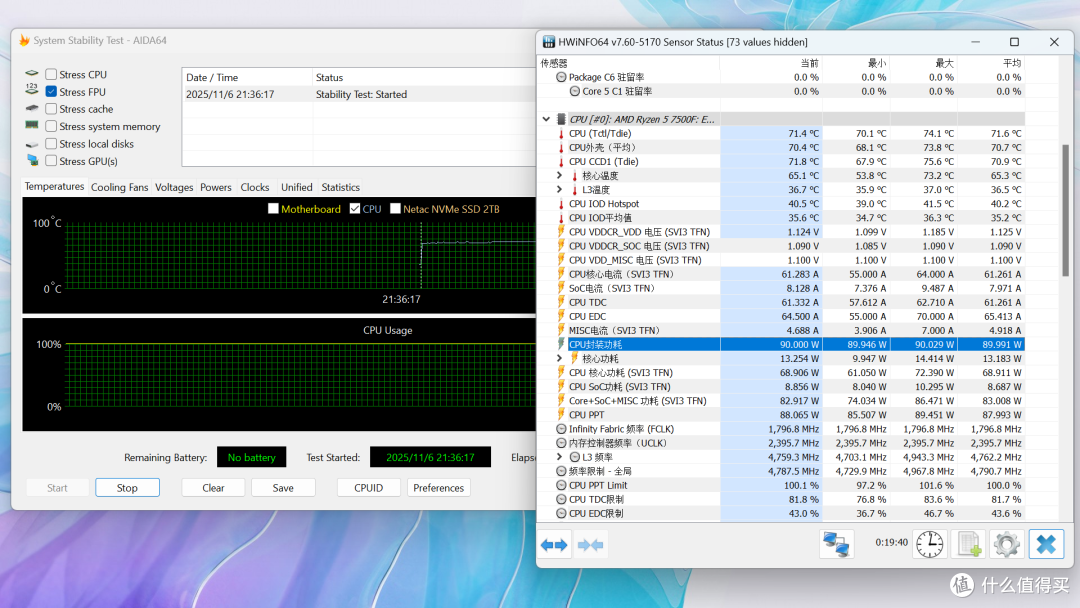Switch to the Powers tab

tap(216, 187)
